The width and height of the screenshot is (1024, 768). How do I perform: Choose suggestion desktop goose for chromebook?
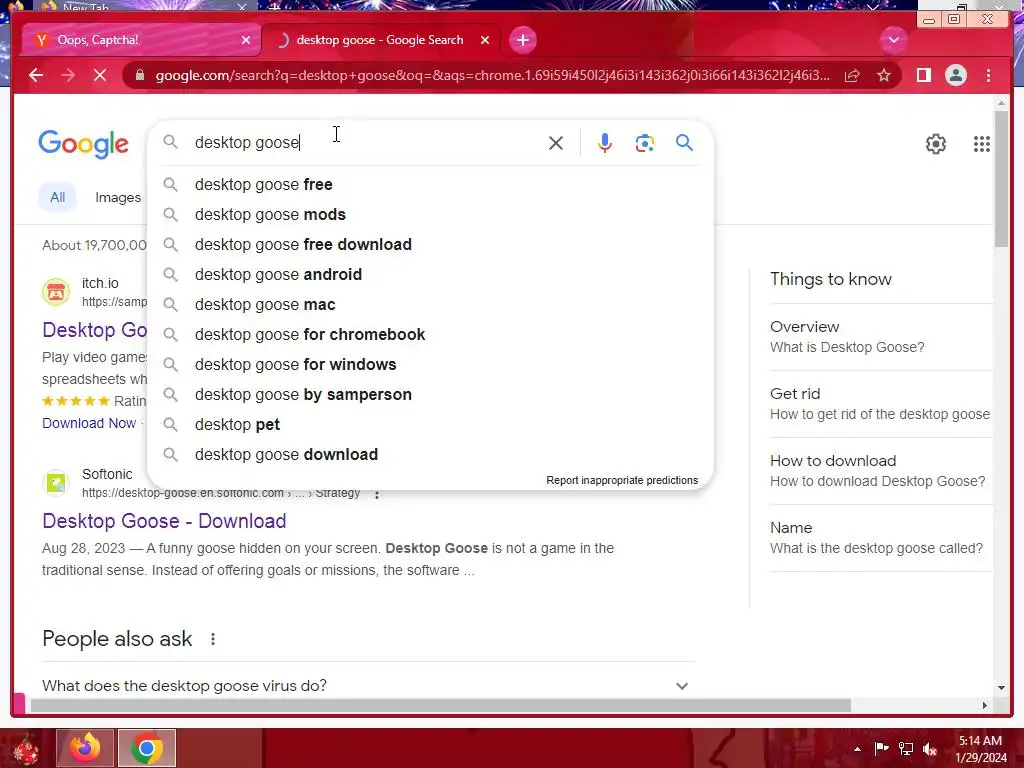point(431,335)
